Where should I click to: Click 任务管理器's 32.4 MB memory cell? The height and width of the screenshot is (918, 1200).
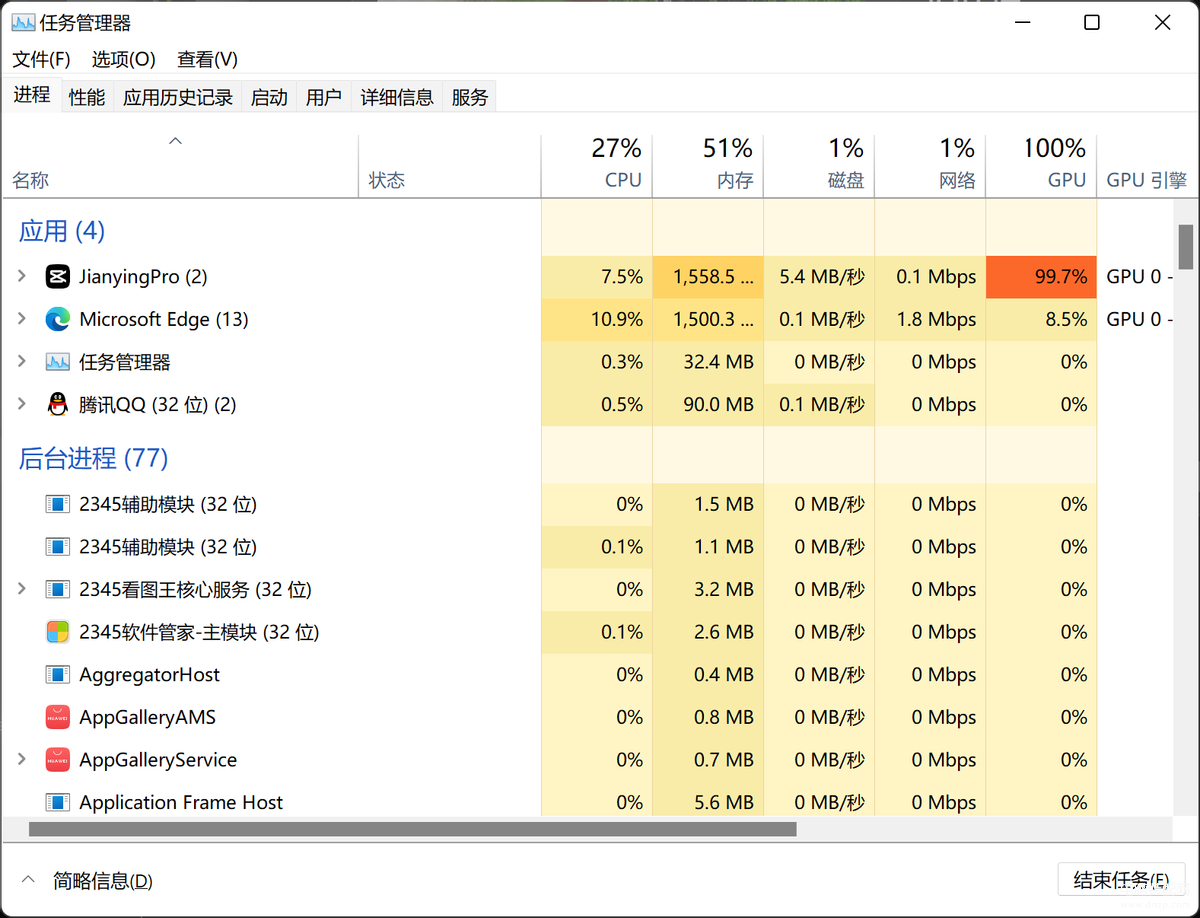[x=708, y=362]
